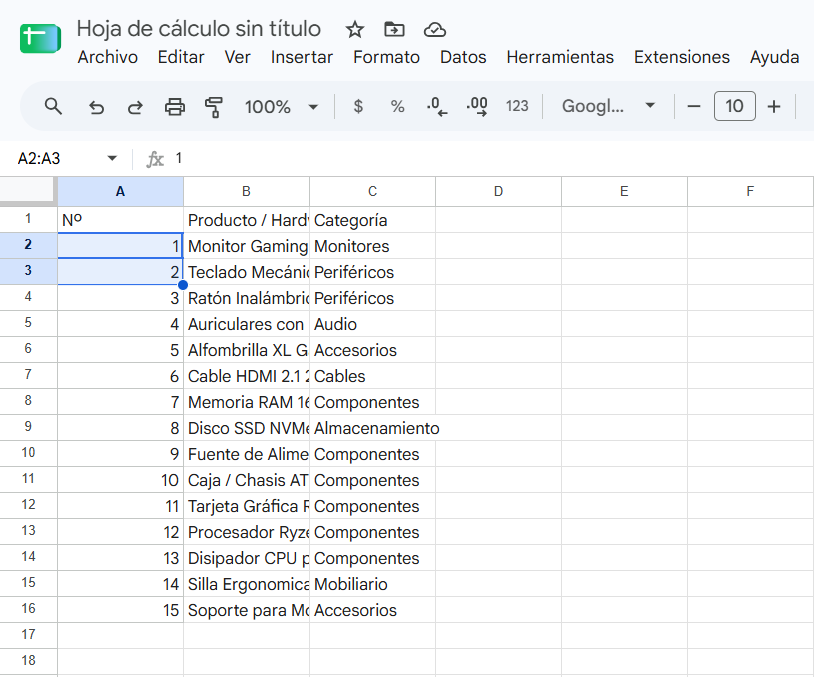Decrease decimal places
814x677 pixels.
coord(437,106)
